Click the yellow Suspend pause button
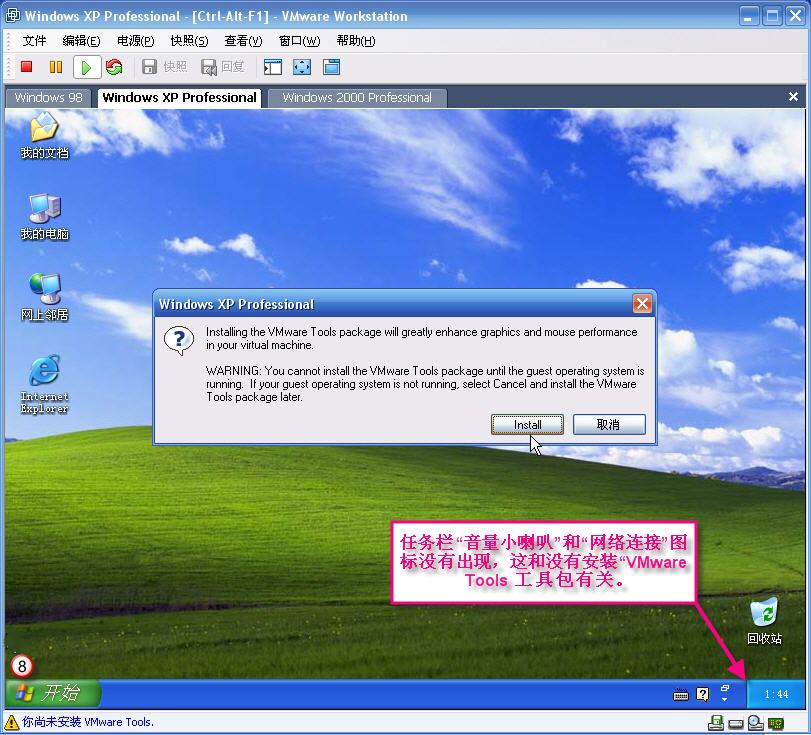This screenshot has height=735, width=811. tap(56, 67)
